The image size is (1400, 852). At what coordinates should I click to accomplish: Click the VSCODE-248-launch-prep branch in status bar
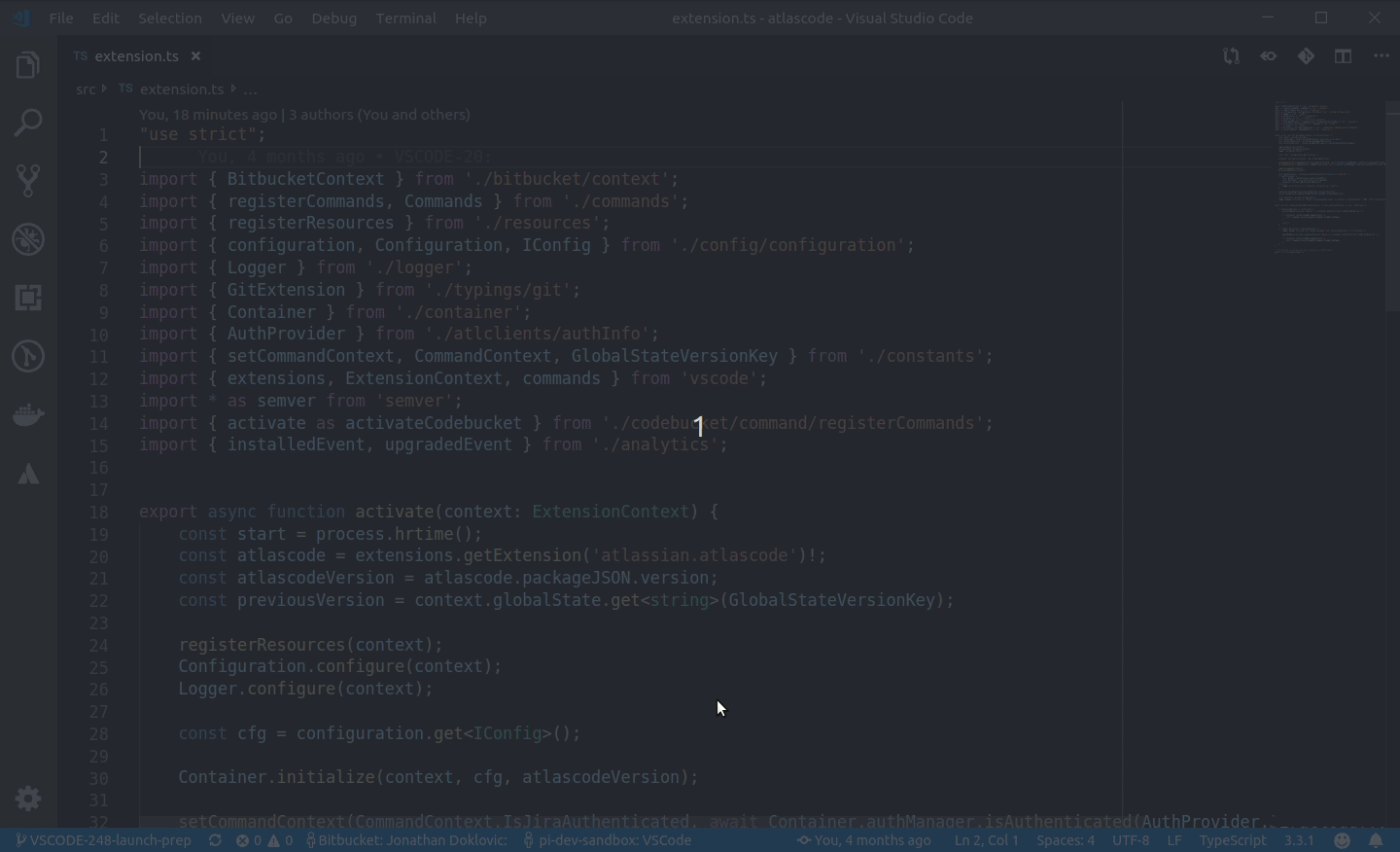click(x=104, y=840)
